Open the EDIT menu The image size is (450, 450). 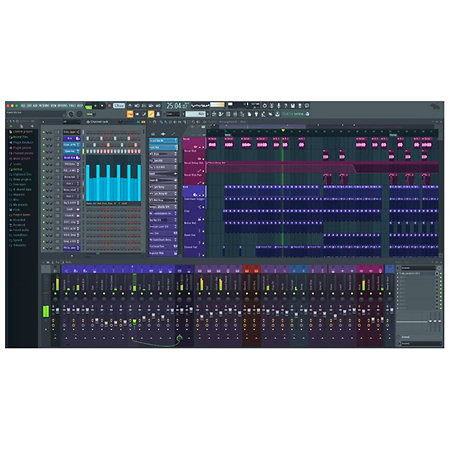pos(29,106)
